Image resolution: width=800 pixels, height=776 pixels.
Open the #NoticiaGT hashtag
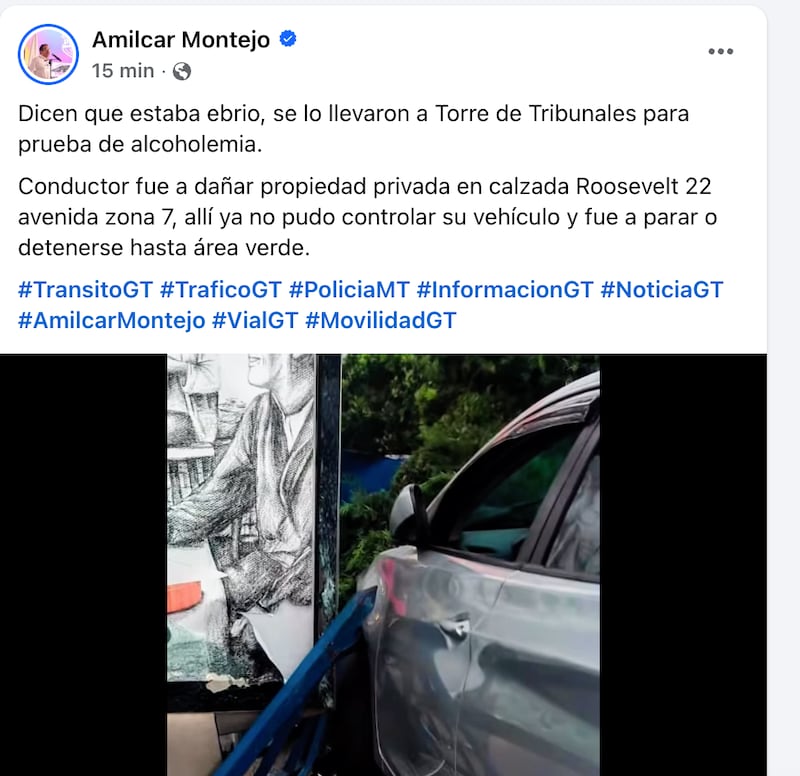click(x=662, y=290)
